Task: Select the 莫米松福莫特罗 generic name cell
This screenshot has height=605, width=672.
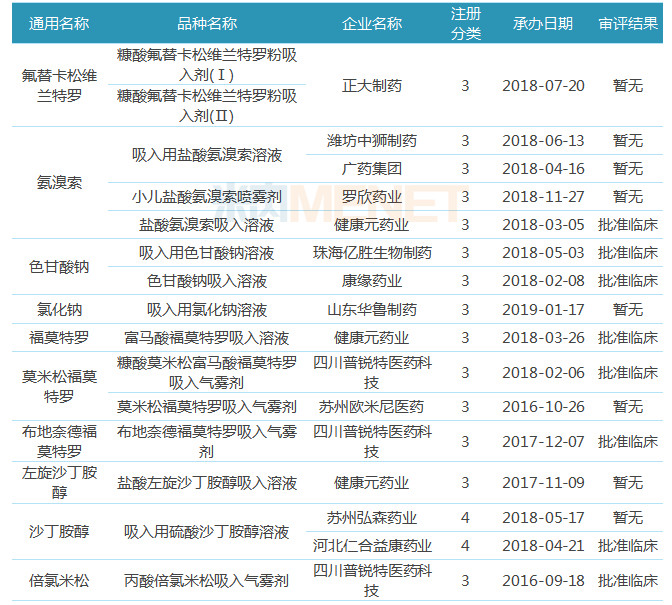Action: pyautogui.click(x=59, y=386)
